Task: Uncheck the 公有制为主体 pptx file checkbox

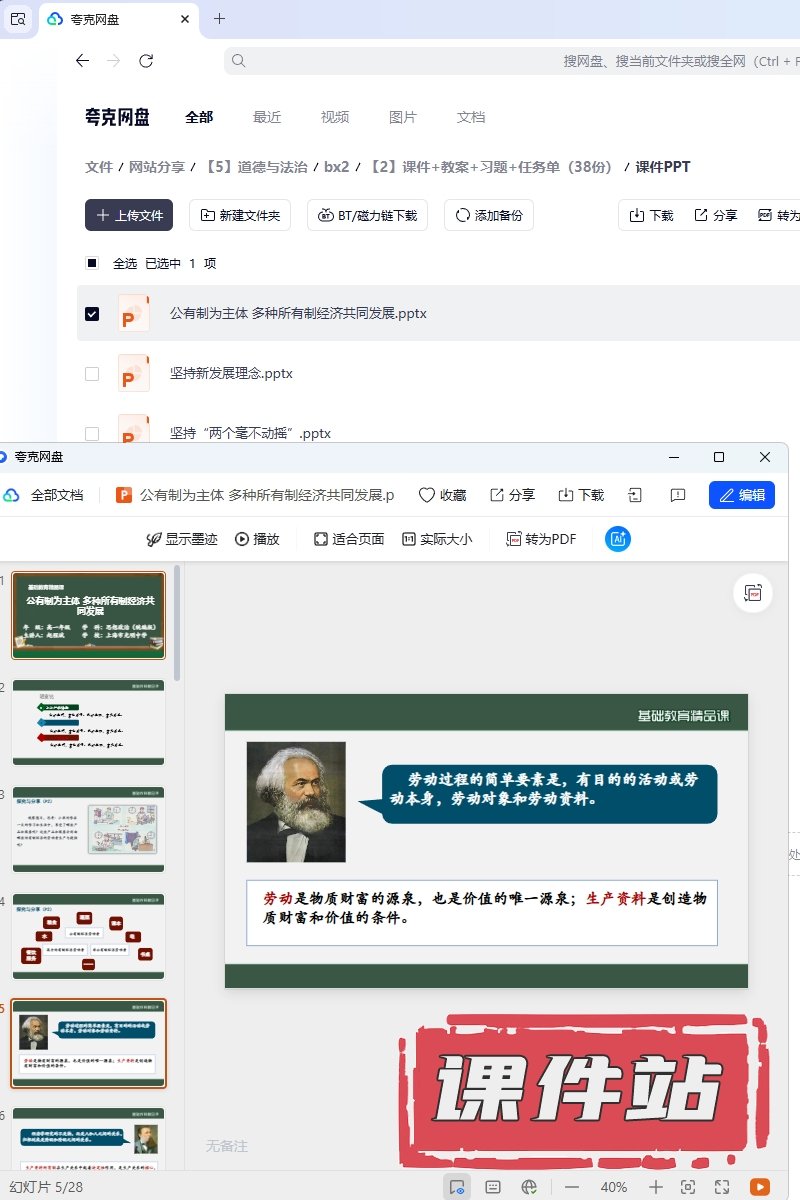Action: point(92,314)
